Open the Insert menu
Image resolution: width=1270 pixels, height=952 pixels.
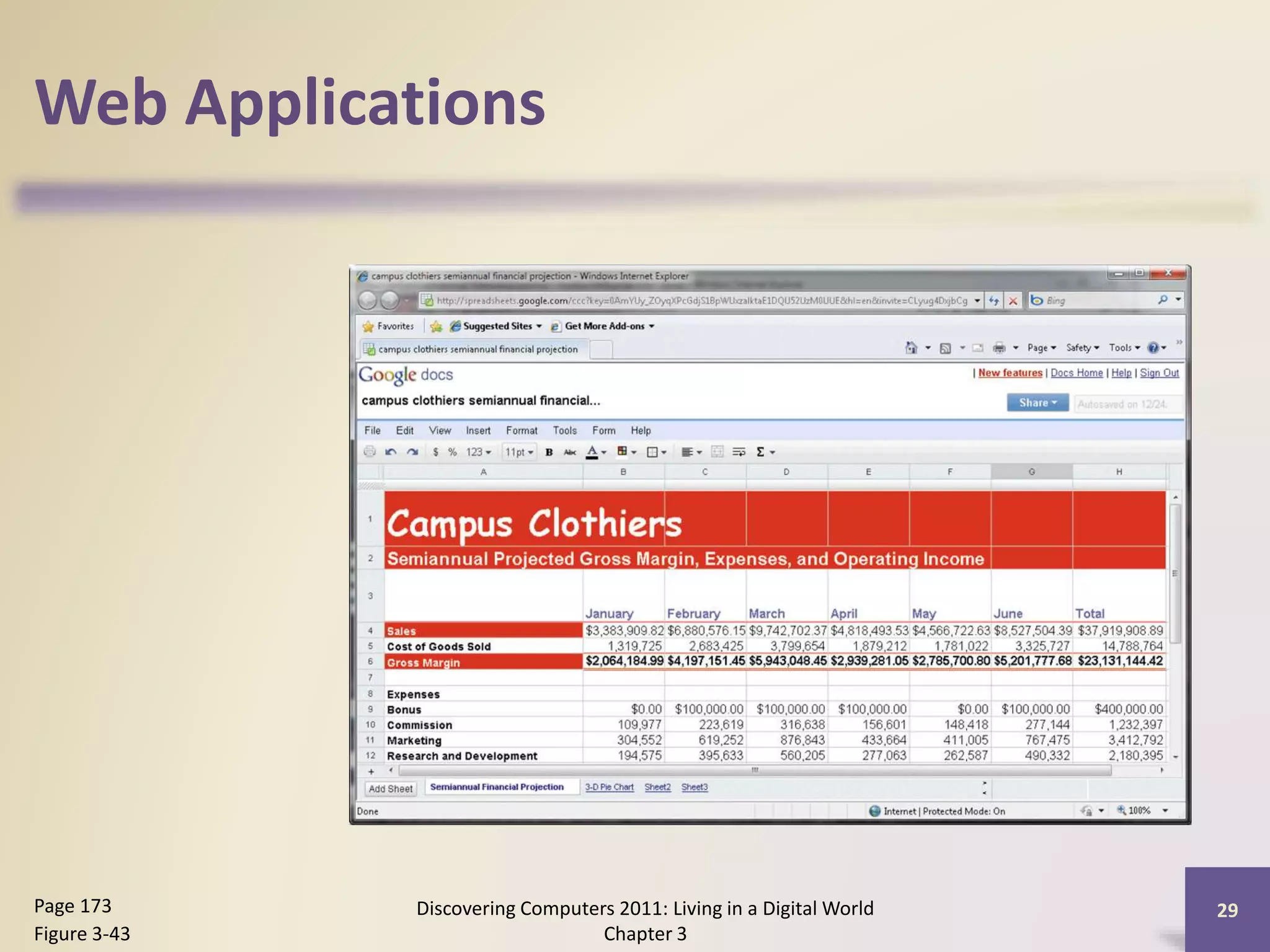pos(478,430)
